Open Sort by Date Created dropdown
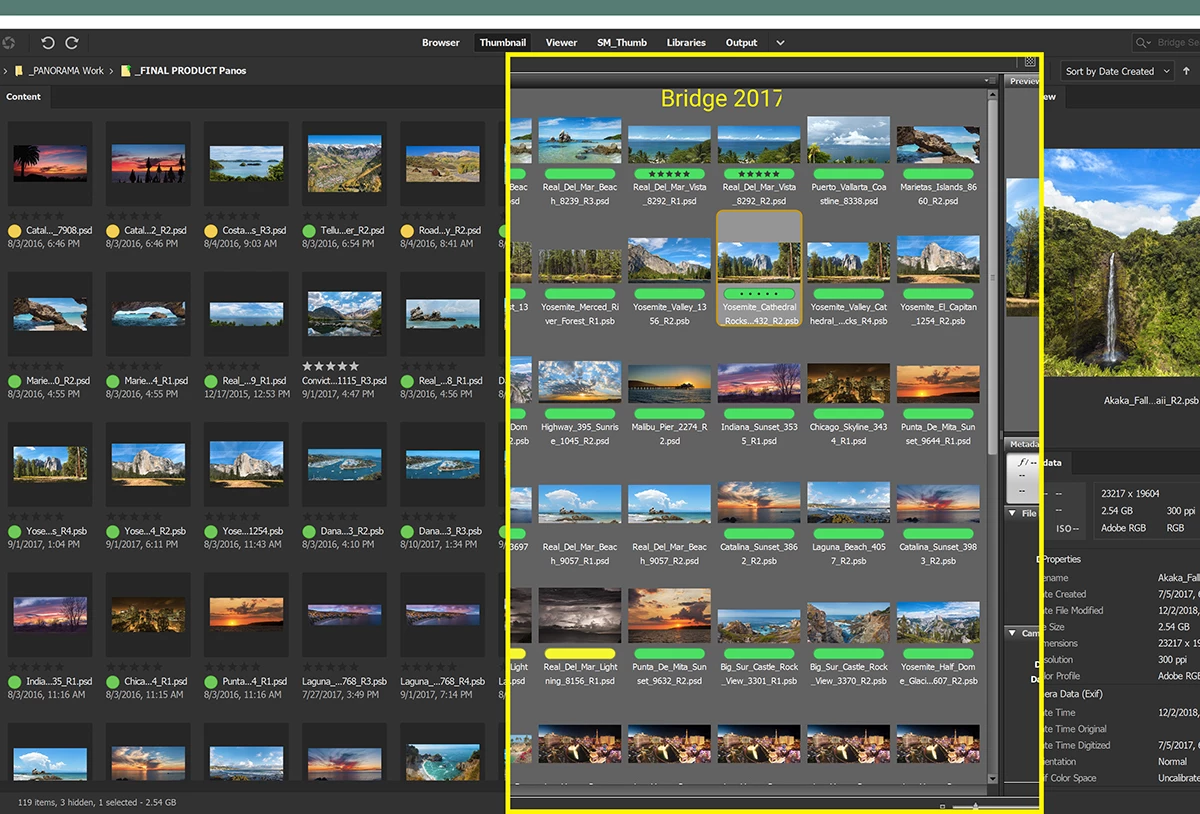Viewport: 1200px width, 814px height. (1116, 71)
